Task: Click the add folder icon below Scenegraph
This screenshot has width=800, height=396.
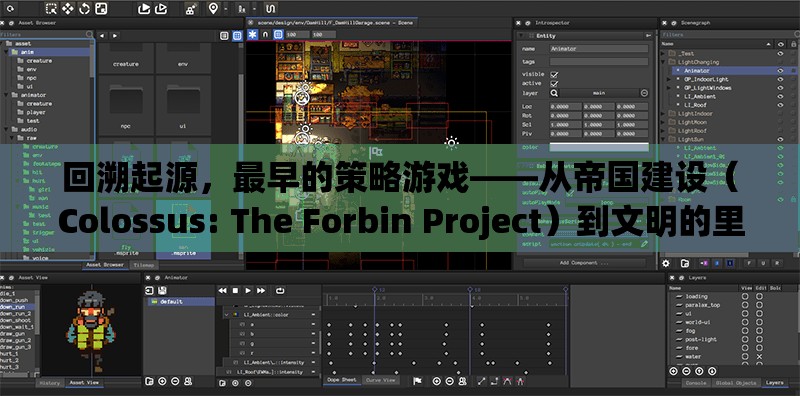Action: click(x=685, y=263)
